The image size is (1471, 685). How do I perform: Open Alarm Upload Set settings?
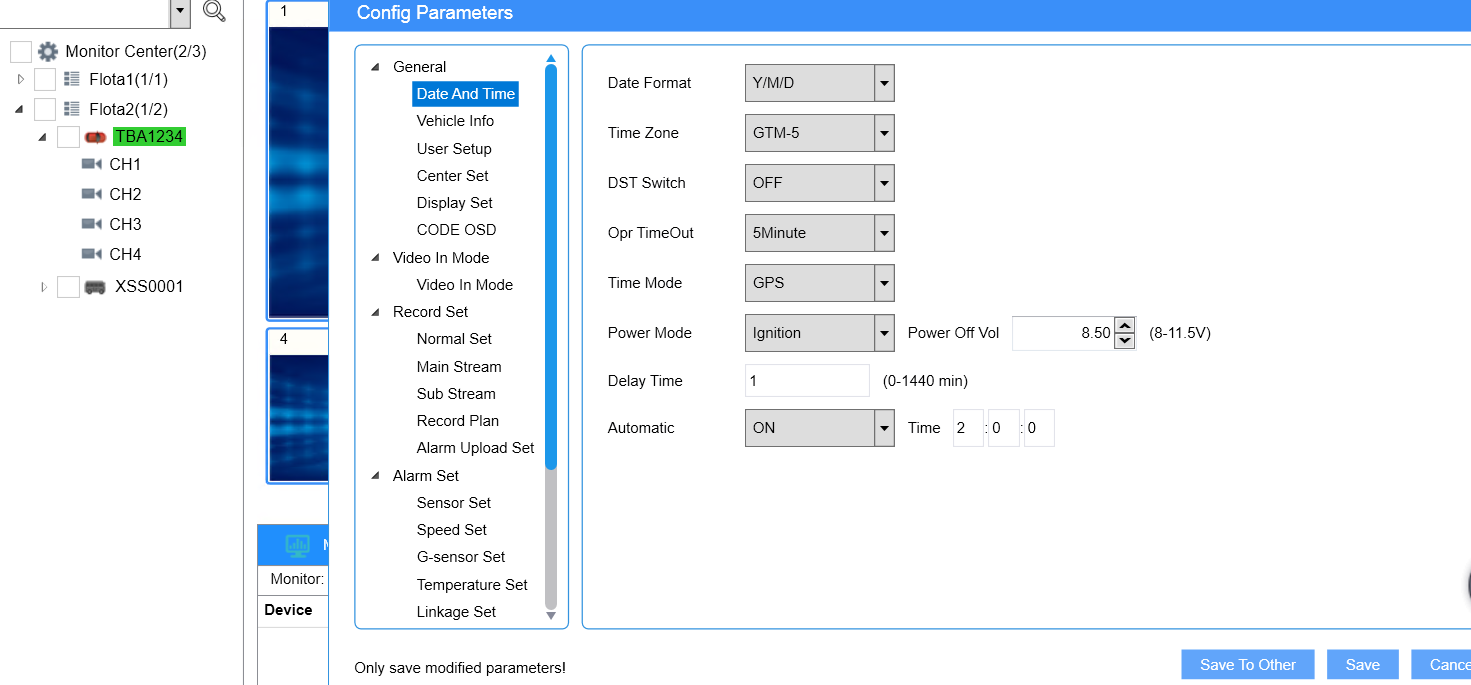tap(476, 448)
